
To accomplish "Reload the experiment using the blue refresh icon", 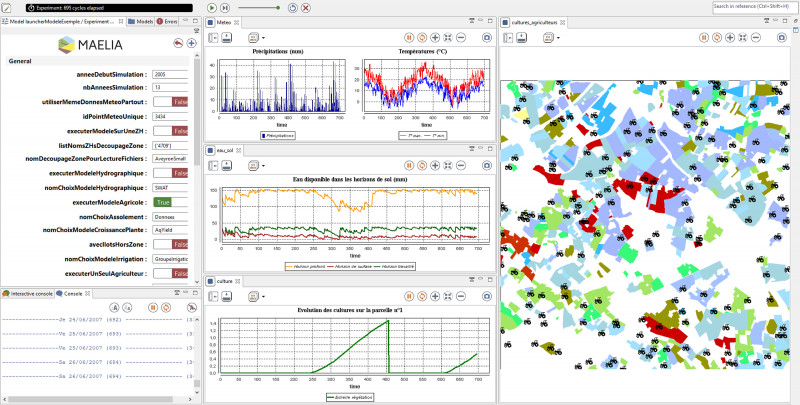I will [291, 7].
